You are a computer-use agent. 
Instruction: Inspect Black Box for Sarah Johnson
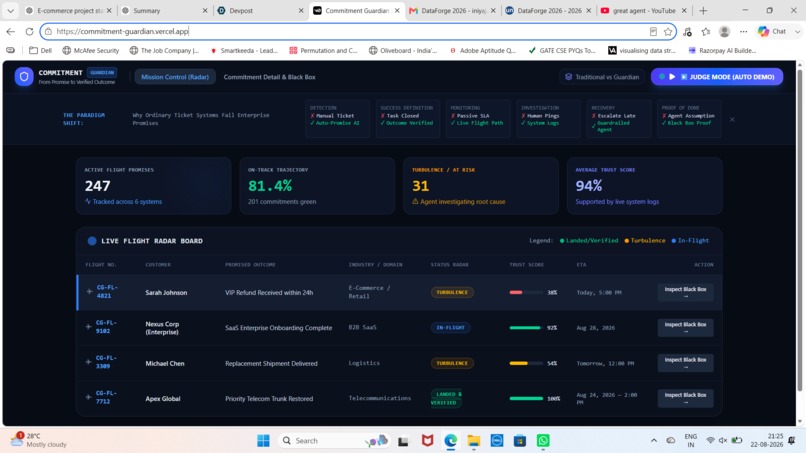685,292
